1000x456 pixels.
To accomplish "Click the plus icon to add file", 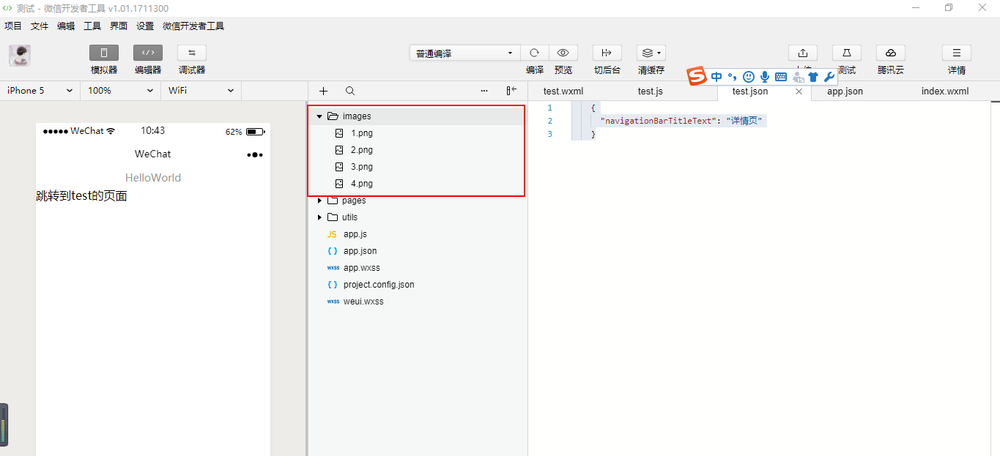I will 323,91.
